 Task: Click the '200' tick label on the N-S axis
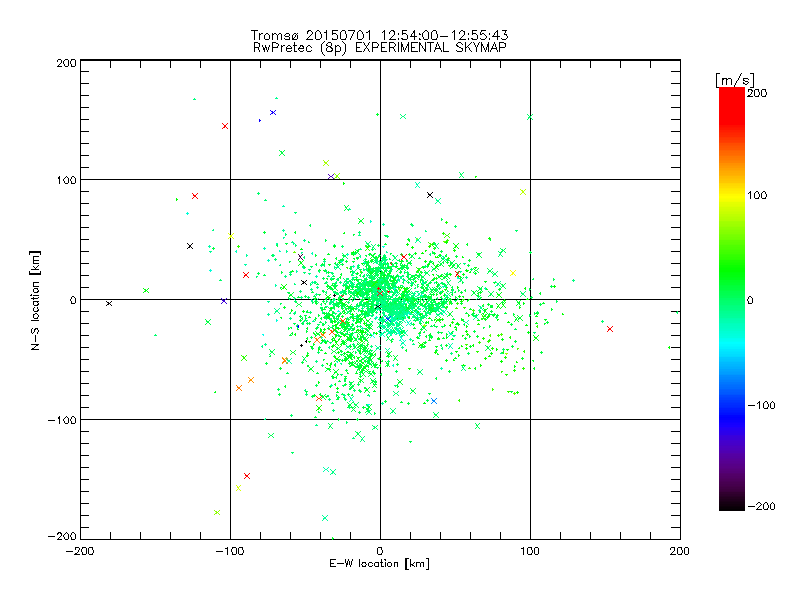click(66, 63)
